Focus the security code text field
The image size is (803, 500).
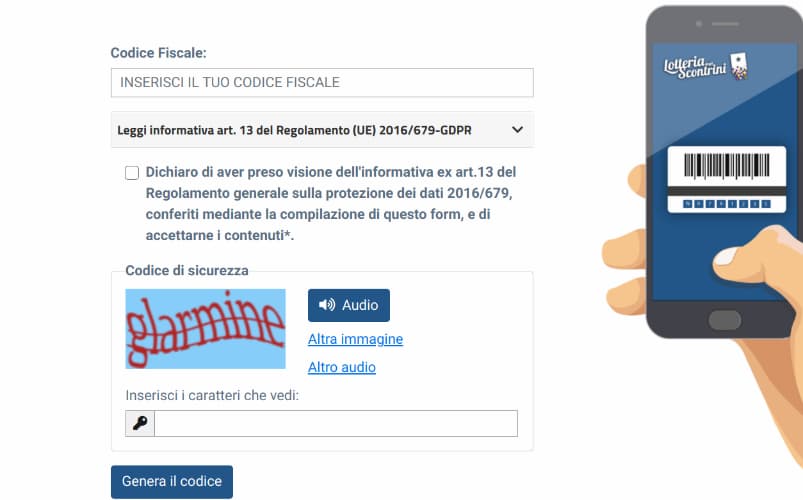[x=336, y=423]
